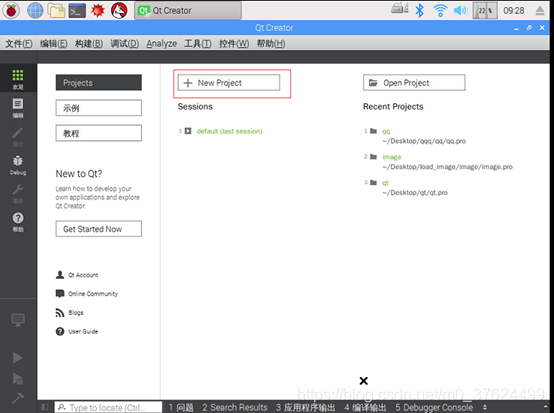This screenshot has height=413, width=554.
Task: Switch to Debug mode bug icon
Action: click(18, 165)
